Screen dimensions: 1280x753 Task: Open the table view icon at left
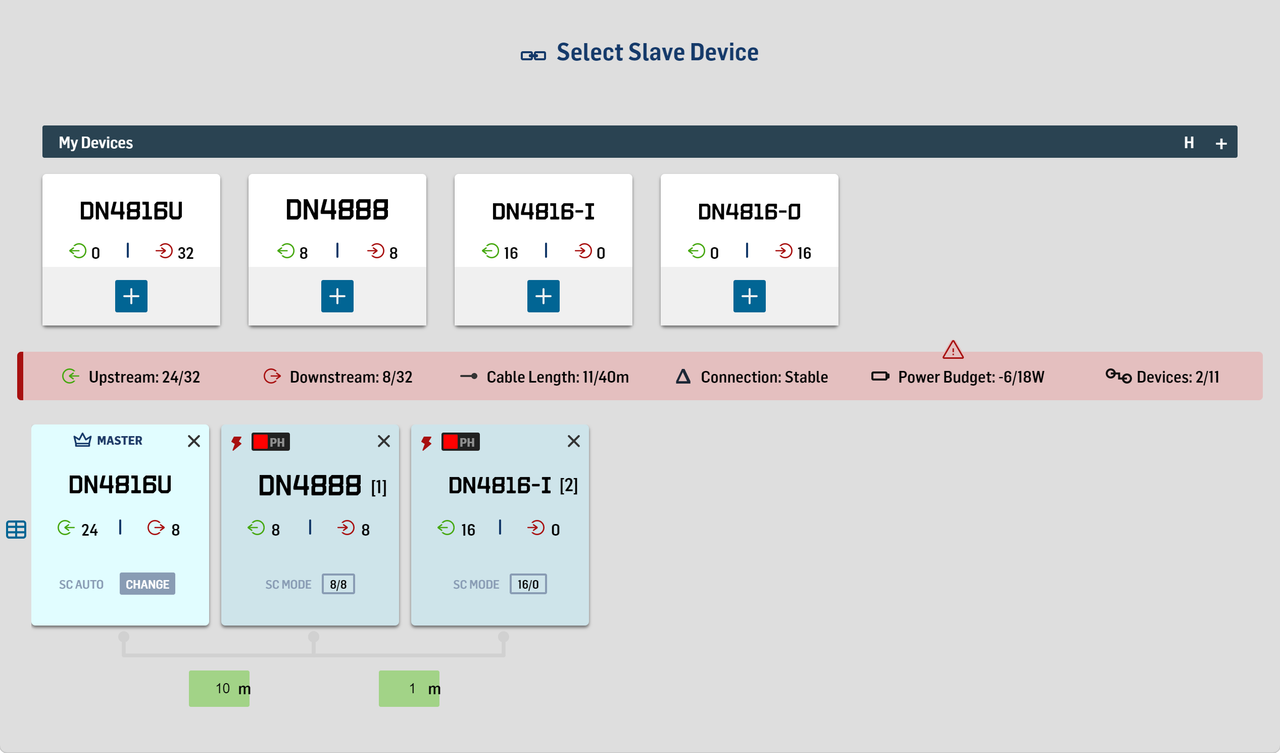(x=16, y=529)
